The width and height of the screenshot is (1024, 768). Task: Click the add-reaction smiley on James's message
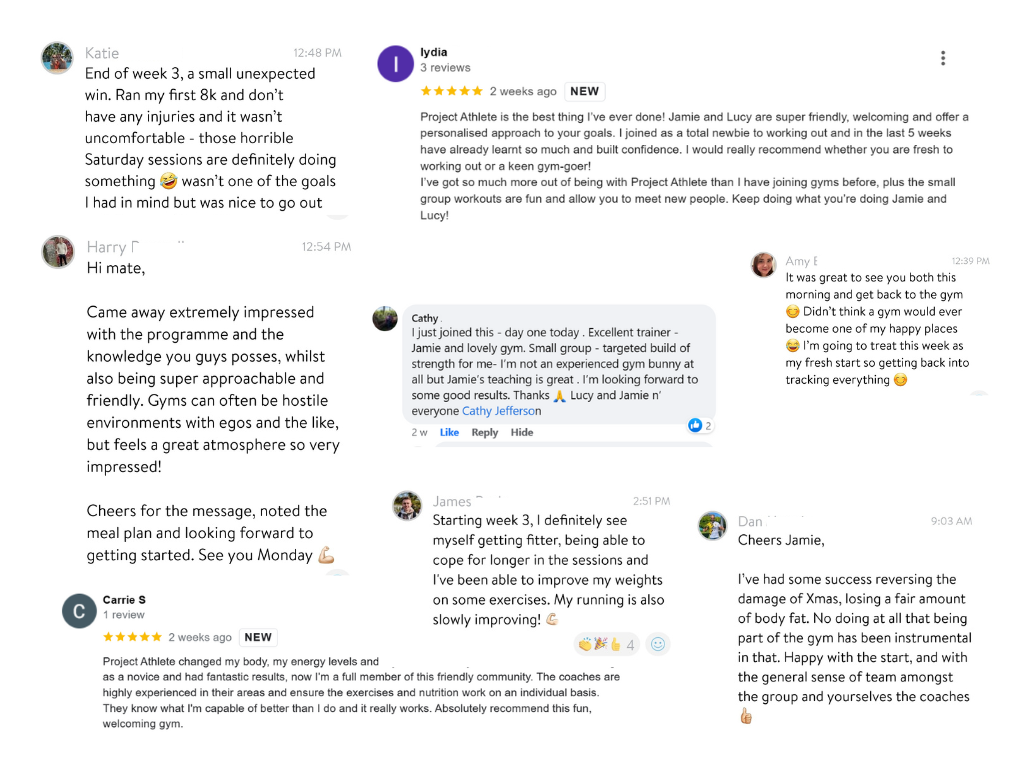point(657,644)
